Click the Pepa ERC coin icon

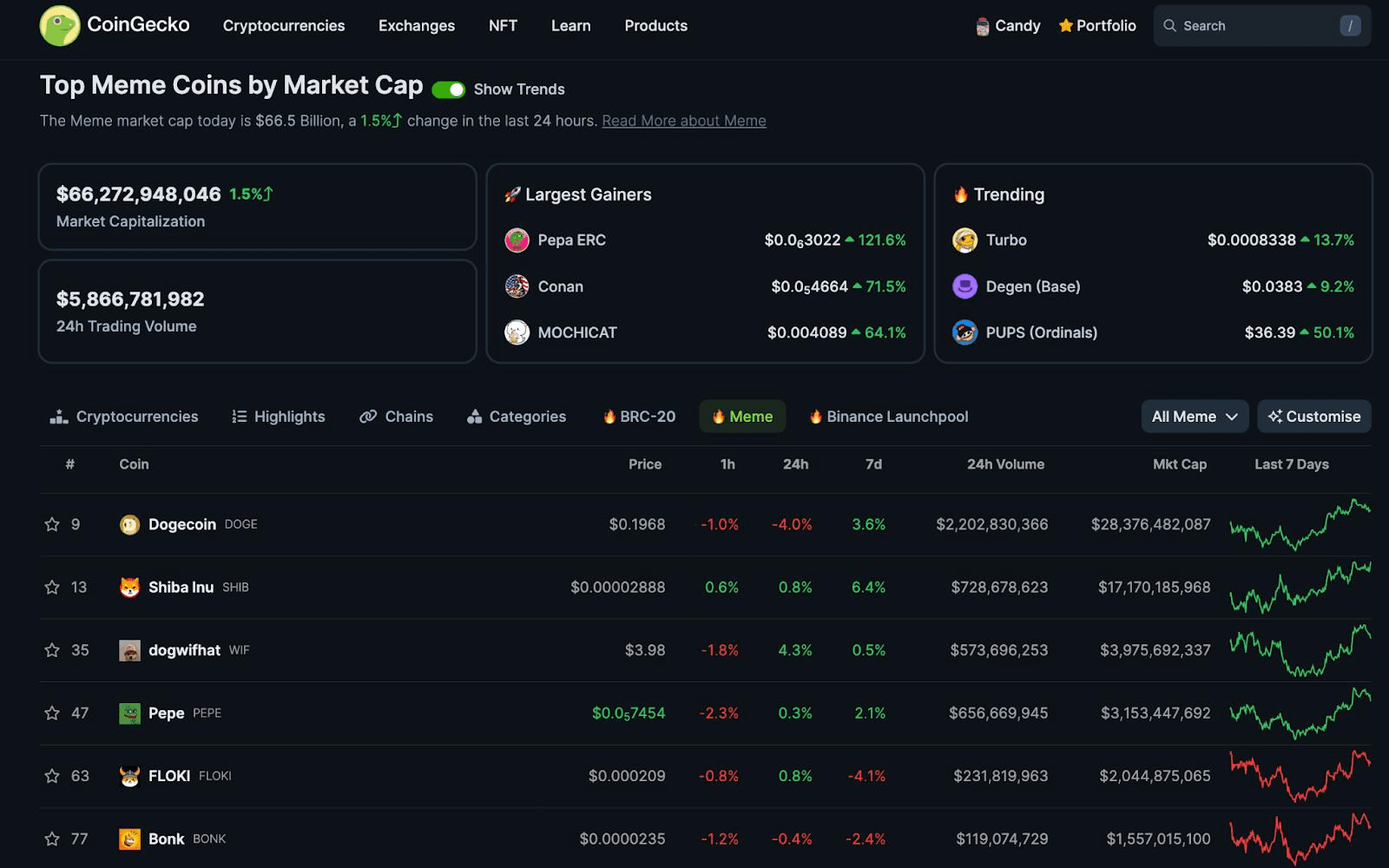(517, 240)
